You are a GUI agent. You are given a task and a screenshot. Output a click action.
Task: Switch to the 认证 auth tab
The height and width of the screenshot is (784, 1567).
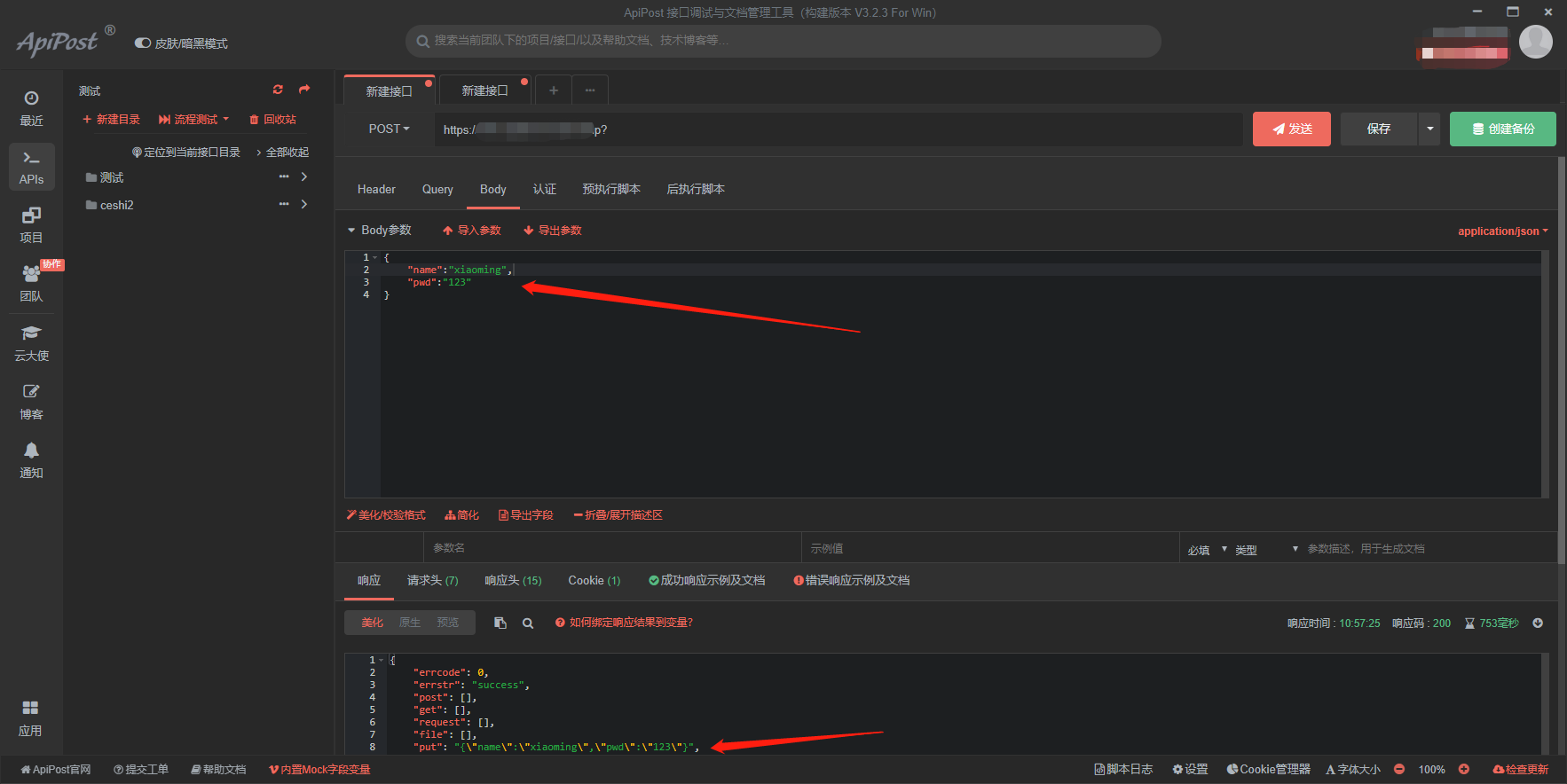point(545,189)
